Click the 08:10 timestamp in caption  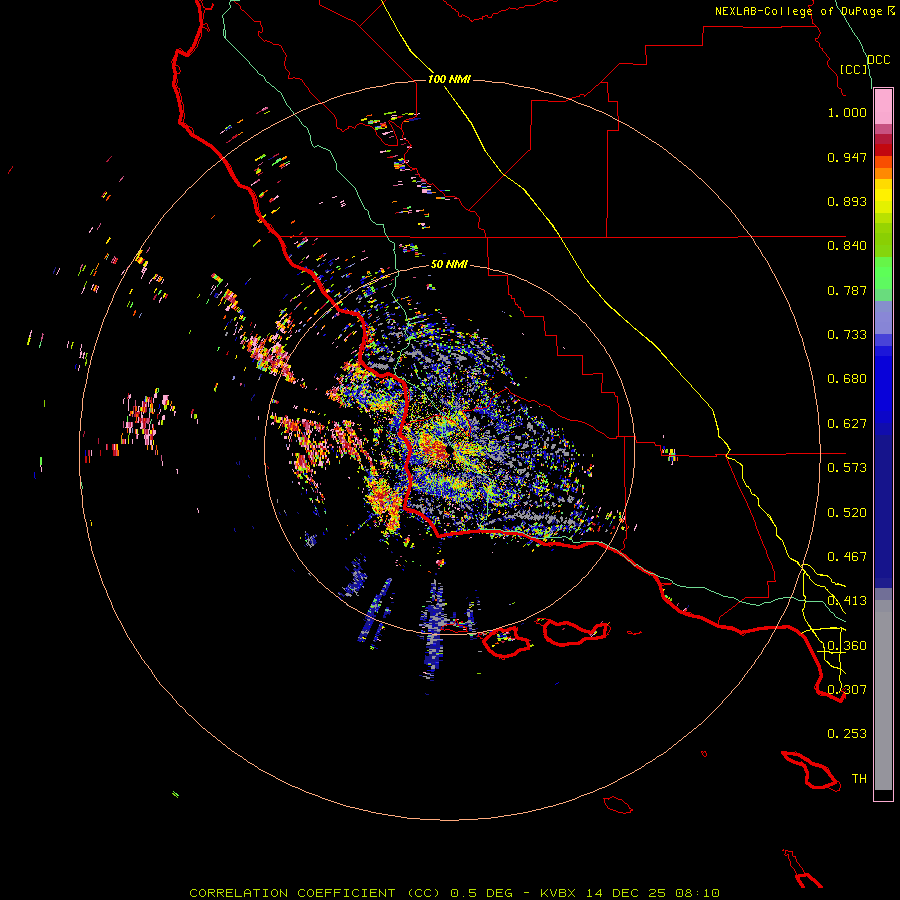point(698,893)
